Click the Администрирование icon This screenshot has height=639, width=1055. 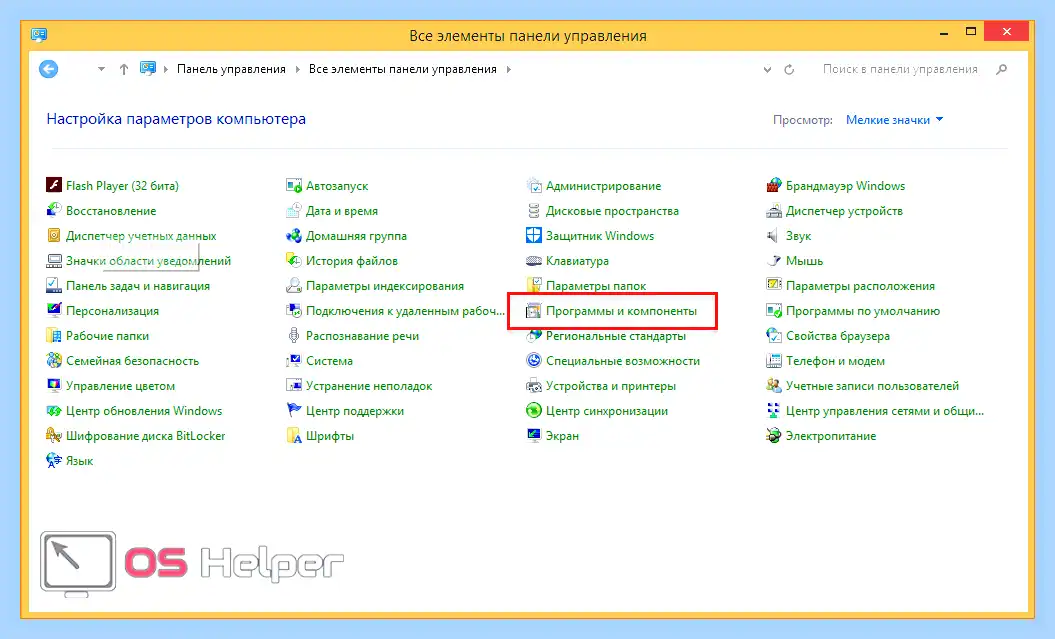pos(534,185)
